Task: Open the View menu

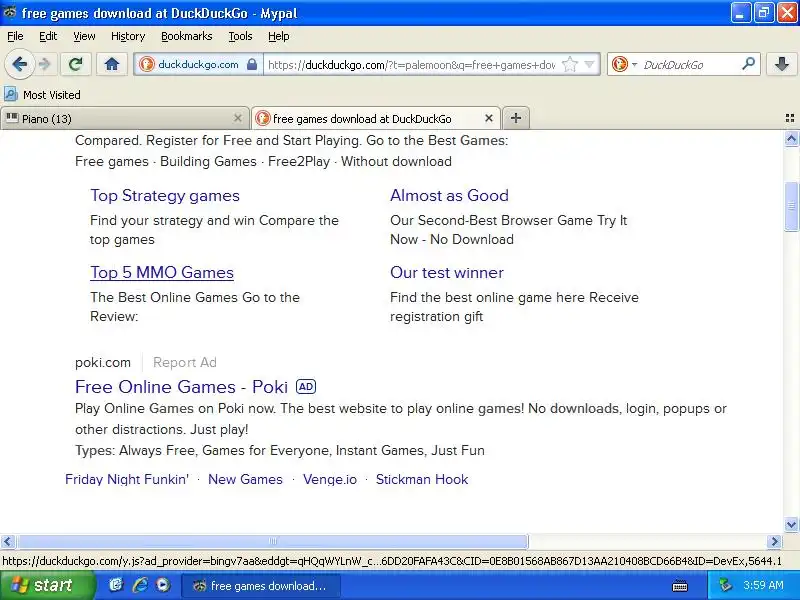Action: coord(84,36)
